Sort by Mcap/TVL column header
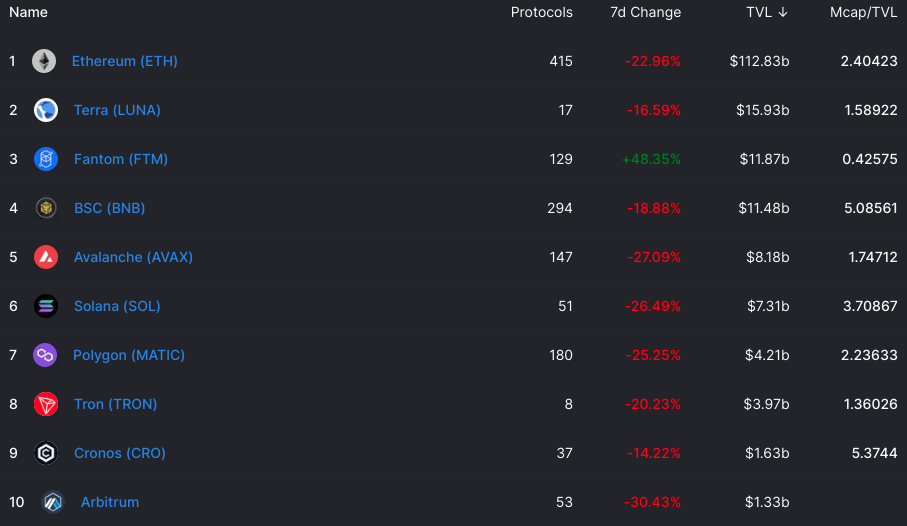Viewport: 907px width, 526px height. pos(864,12)
